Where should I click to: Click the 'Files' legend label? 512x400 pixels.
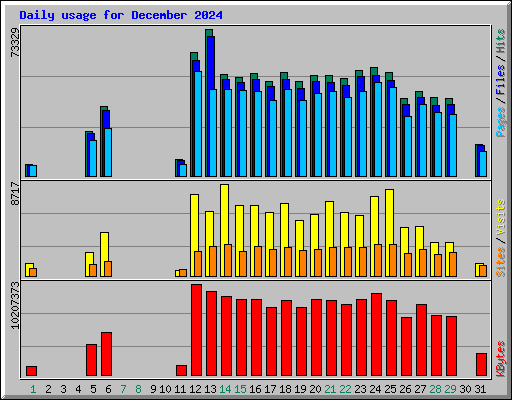pyautogui.click(x=501, y=80)
